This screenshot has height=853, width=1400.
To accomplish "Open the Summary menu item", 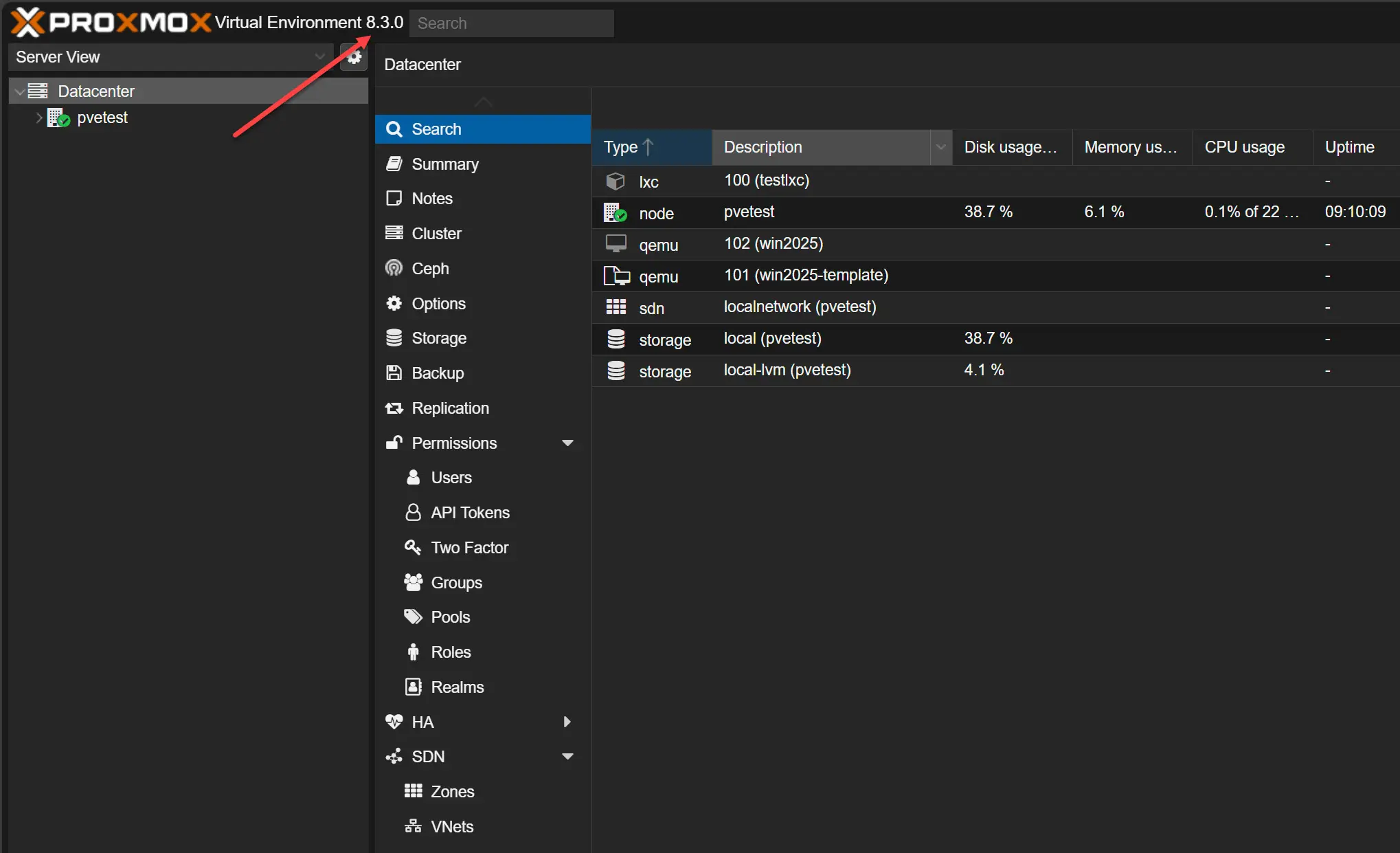I will pyautogui.click(x=444, y=164).
